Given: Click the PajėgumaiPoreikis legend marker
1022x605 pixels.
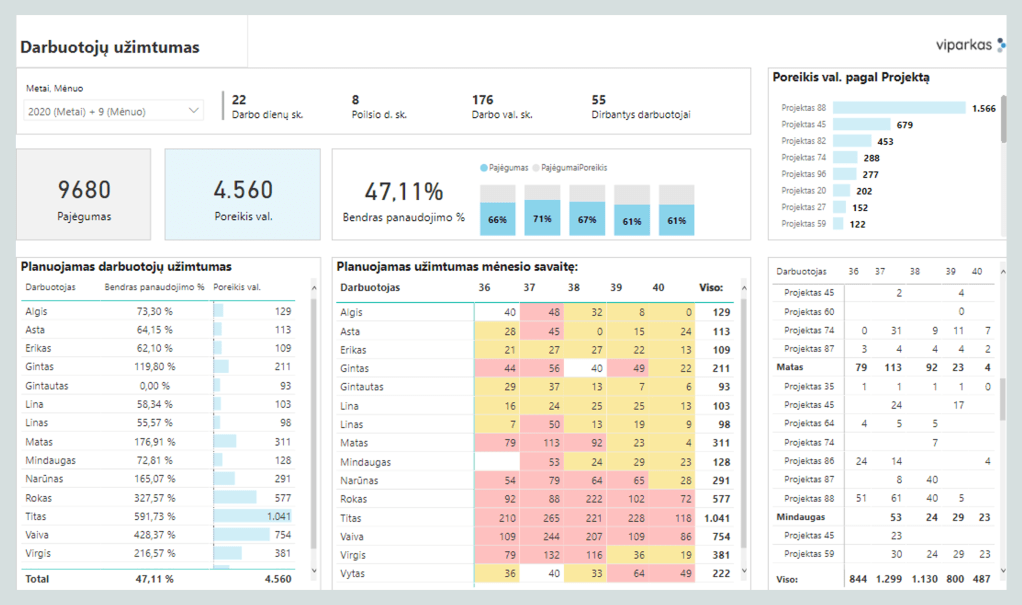Looking at the screenshot, I should [x=536, y=168].
